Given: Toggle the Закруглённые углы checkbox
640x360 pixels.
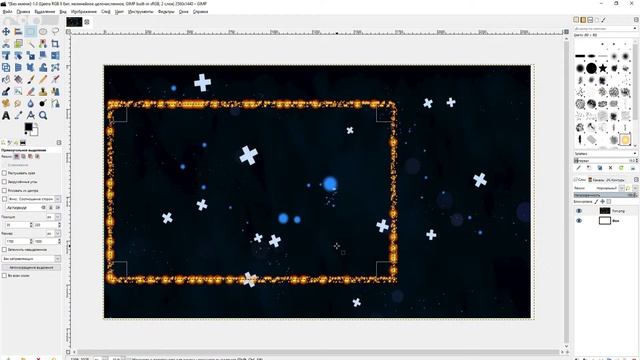Looking at the screenshot, I should (4, 182).
